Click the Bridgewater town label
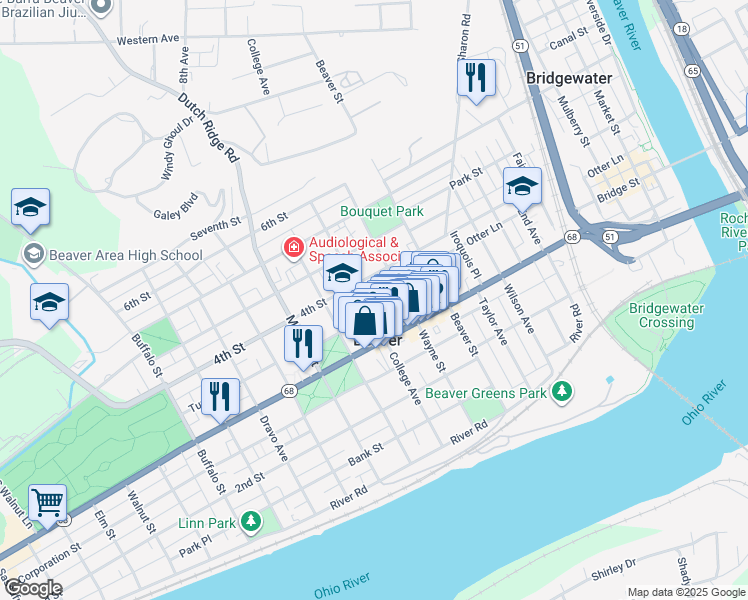748x600 pixels. [569, 78]
